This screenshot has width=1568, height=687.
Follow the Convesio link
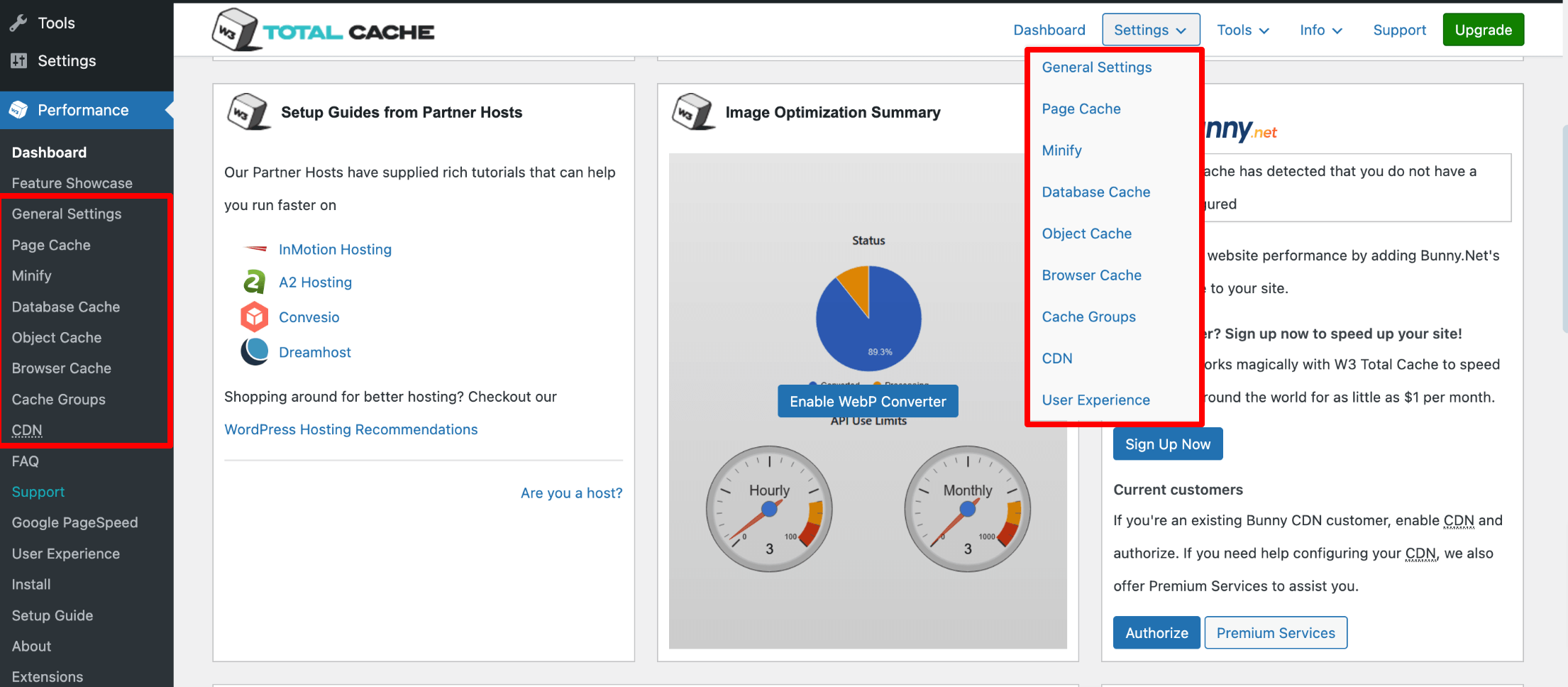309,317
